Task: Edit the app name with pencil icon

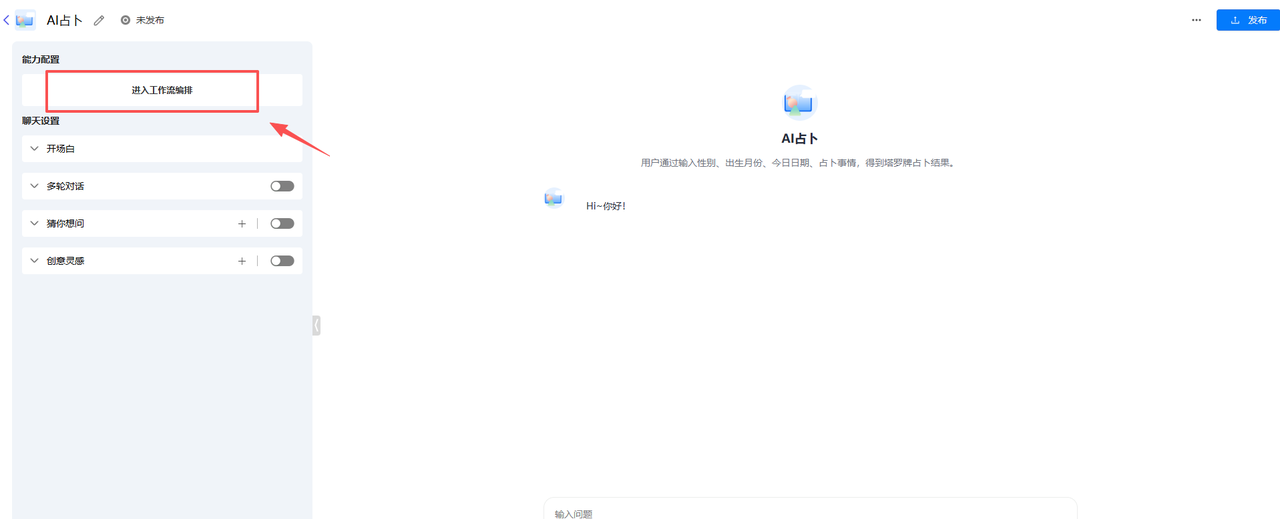Action: tap(99, 20)
